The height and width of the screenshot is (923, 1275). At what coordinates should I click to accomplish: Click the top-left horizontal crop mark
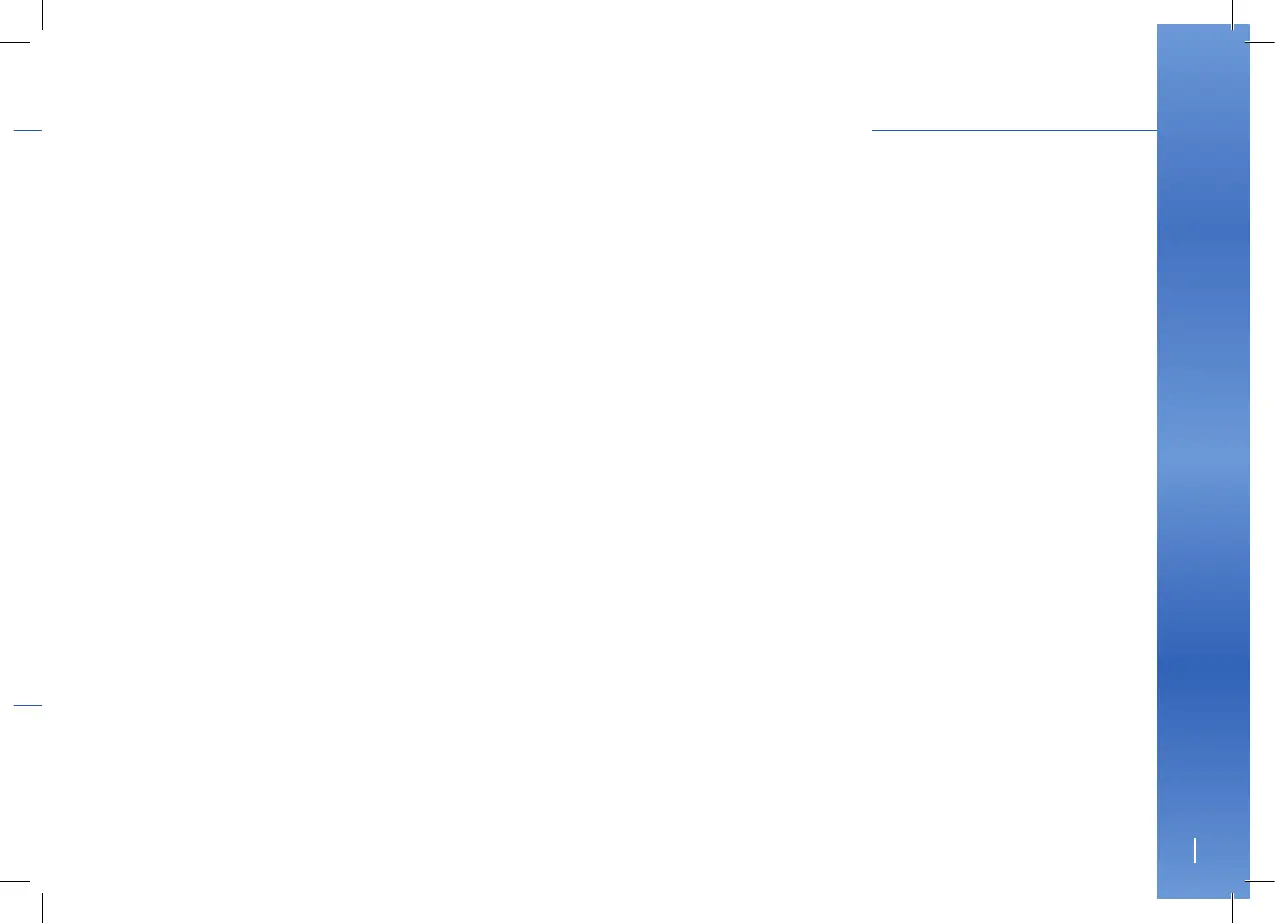click(x=14, y=41)
